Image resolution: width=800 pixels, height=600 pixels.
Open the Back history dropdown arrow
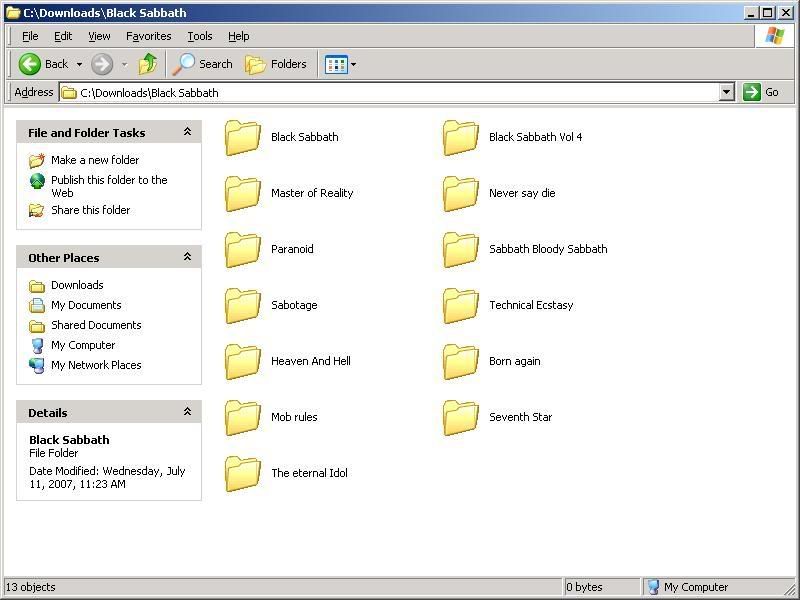[79, 64]
